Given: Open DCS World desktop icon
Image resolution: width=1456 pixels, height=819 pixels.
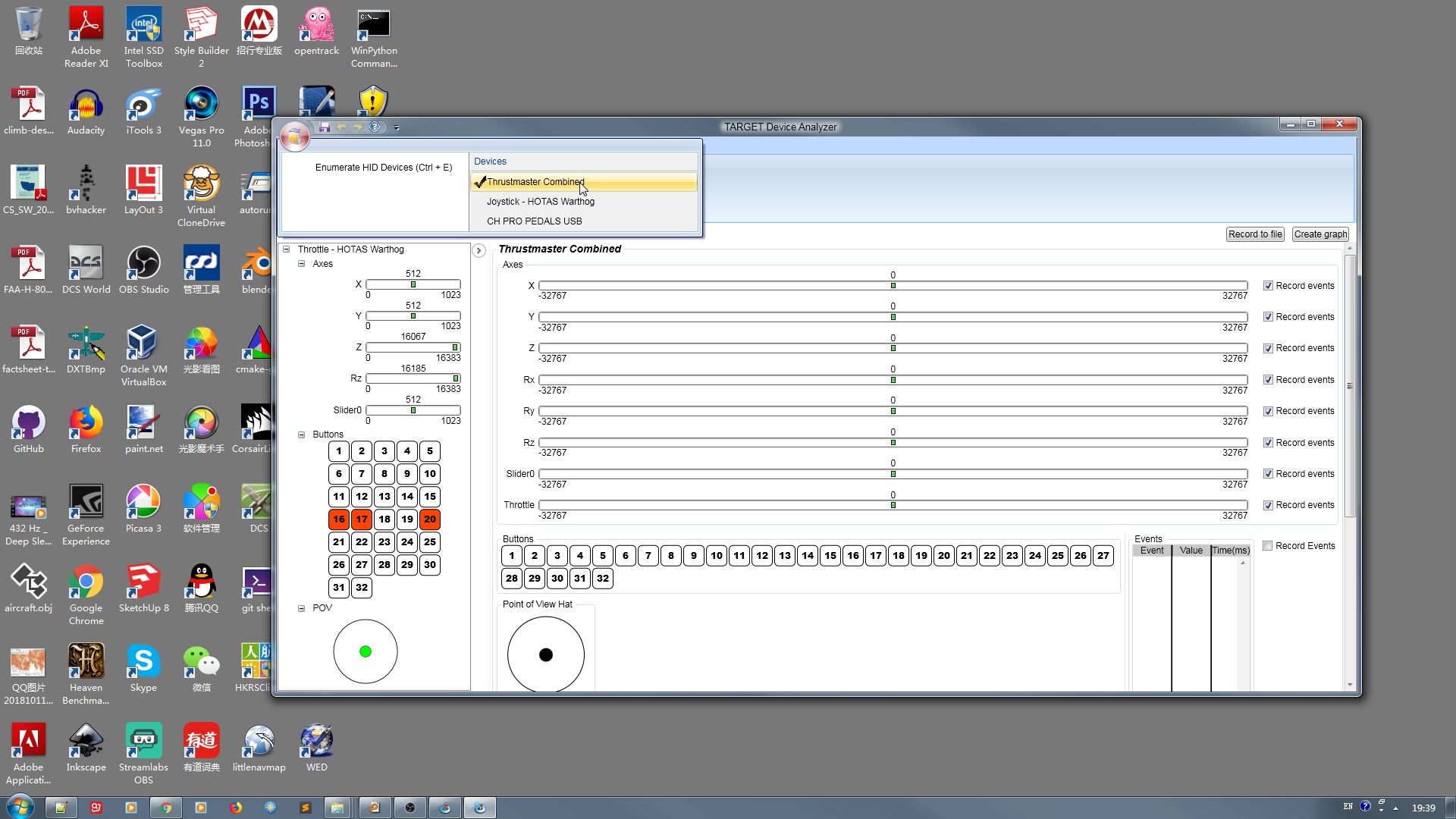Looking at the screenshot, I should (x=86, y=270).
